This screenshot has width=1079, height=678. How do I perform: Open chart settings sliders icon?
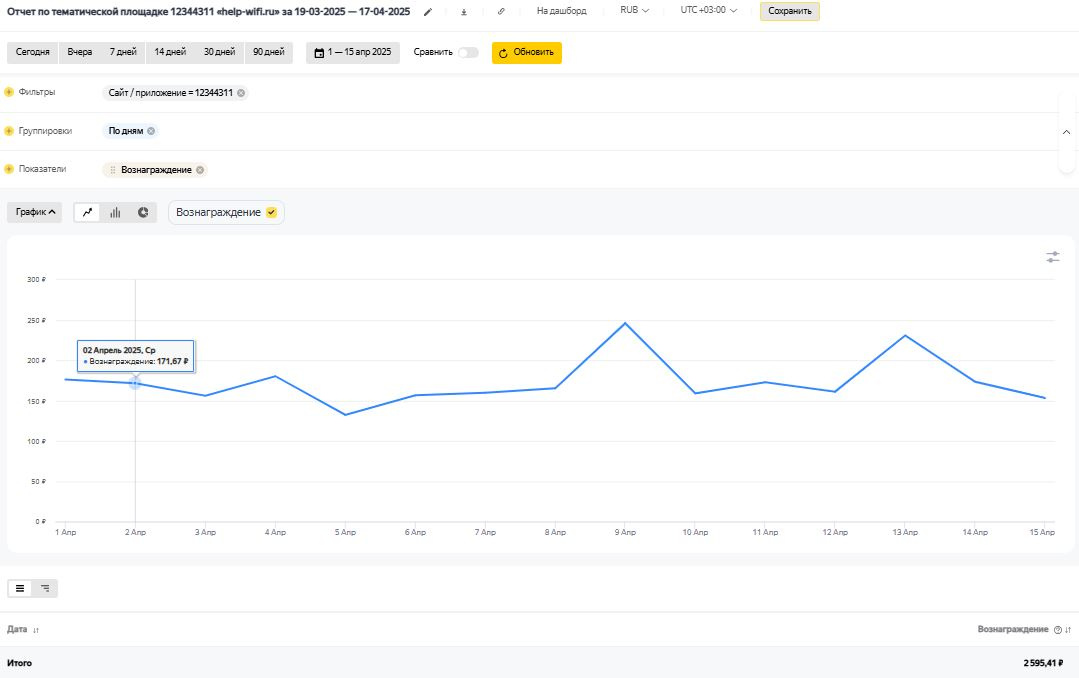(x=1052, y=257)
